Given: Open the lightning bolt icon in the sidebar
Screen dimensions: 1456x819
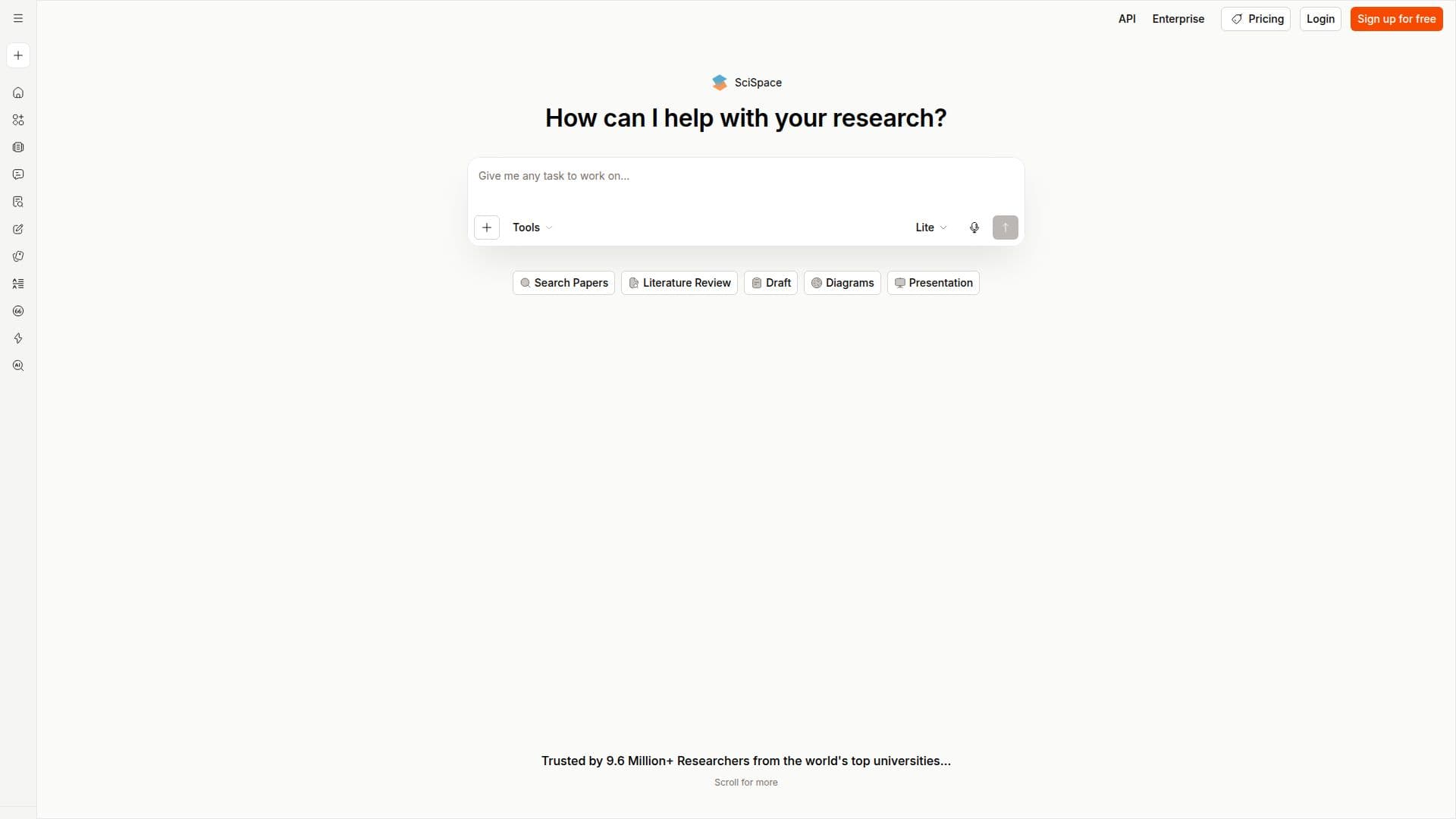Looking at the screenshot, I should (18, 338).
